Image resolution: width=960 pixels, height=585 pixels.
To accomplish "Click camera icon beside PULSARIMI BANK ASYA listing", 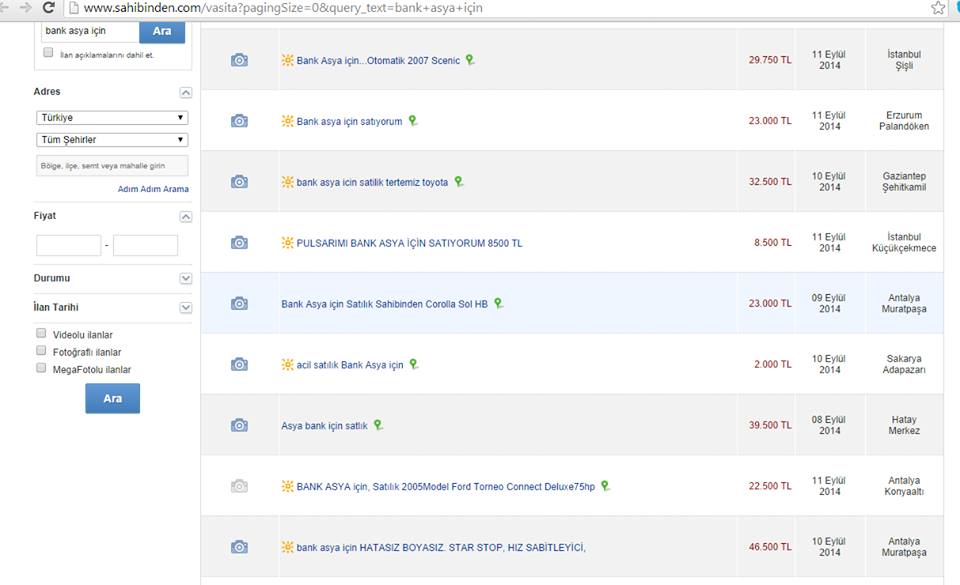I will 239,242.
